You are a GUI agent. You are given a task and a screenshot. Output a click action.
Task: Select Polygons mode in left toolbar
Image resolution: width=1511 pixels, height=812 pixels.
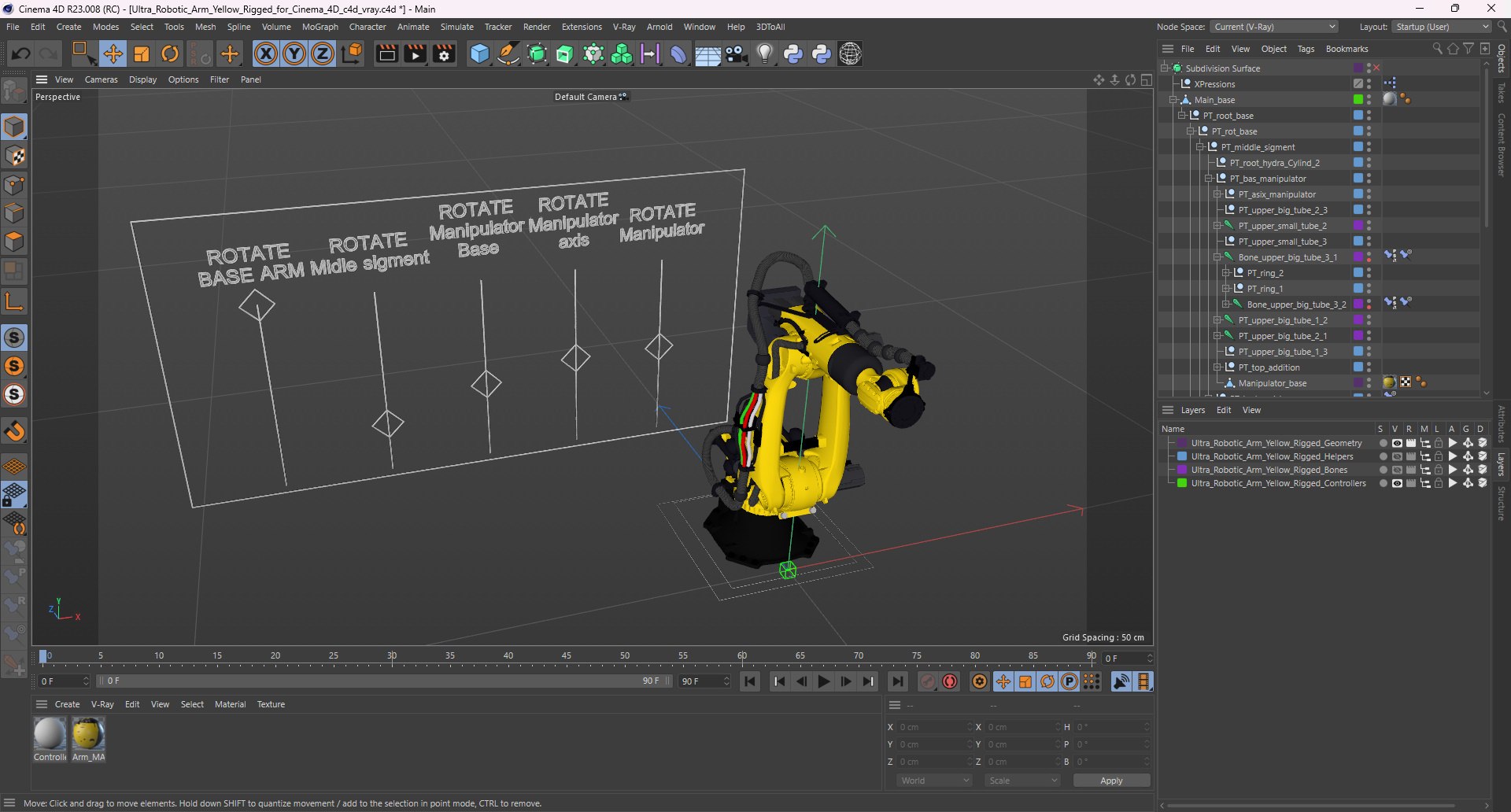tap(15, 242)
